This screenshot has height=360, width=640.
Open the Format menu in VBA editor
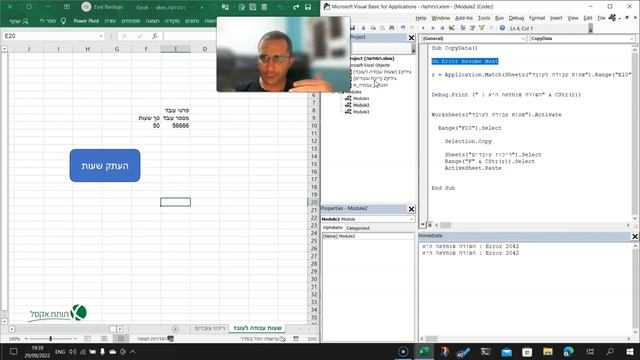(537, 18)
